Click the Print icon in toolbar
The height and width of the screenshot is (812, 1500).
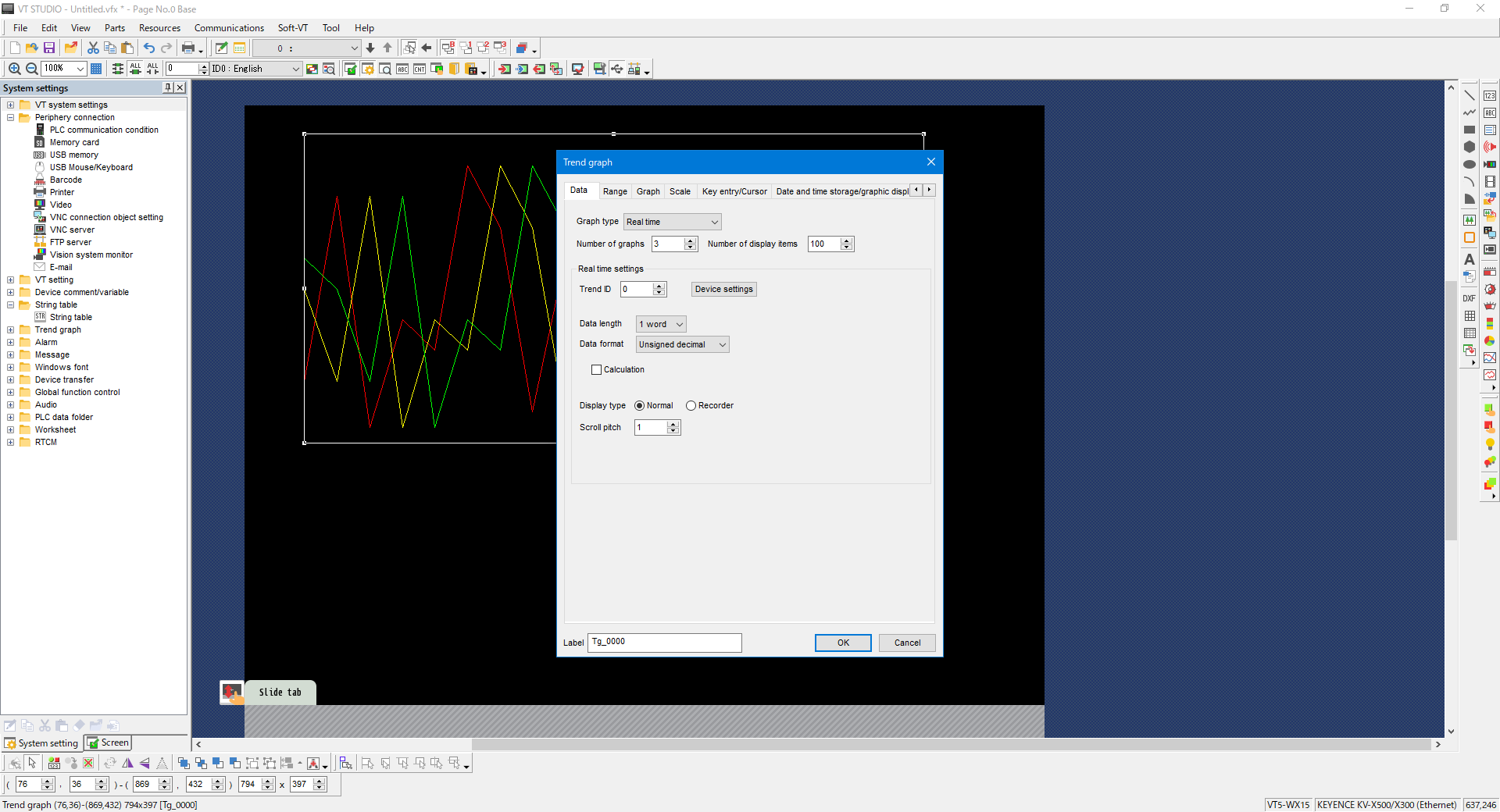tap(188, 48)
